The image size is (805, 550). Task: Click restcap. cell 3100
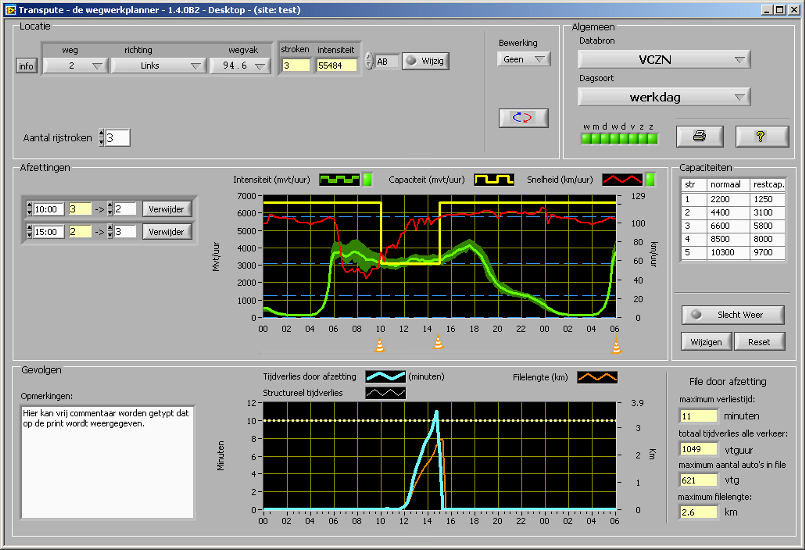tap(767, 213)
